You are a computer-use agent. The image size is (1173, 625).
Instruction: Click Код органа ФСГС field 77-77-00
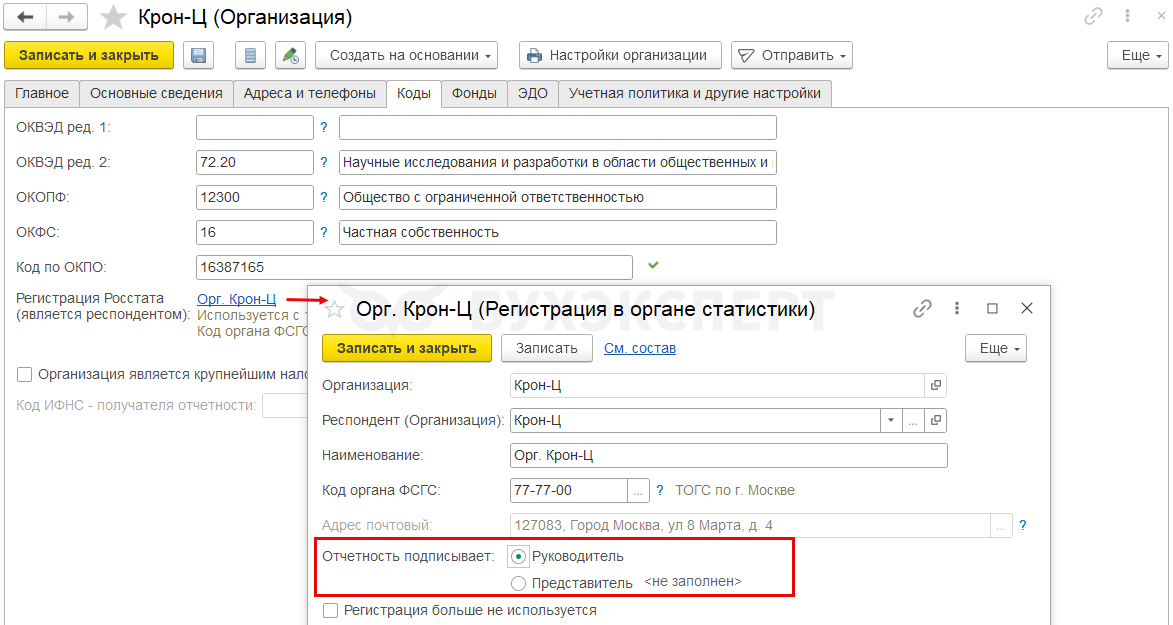569,490
